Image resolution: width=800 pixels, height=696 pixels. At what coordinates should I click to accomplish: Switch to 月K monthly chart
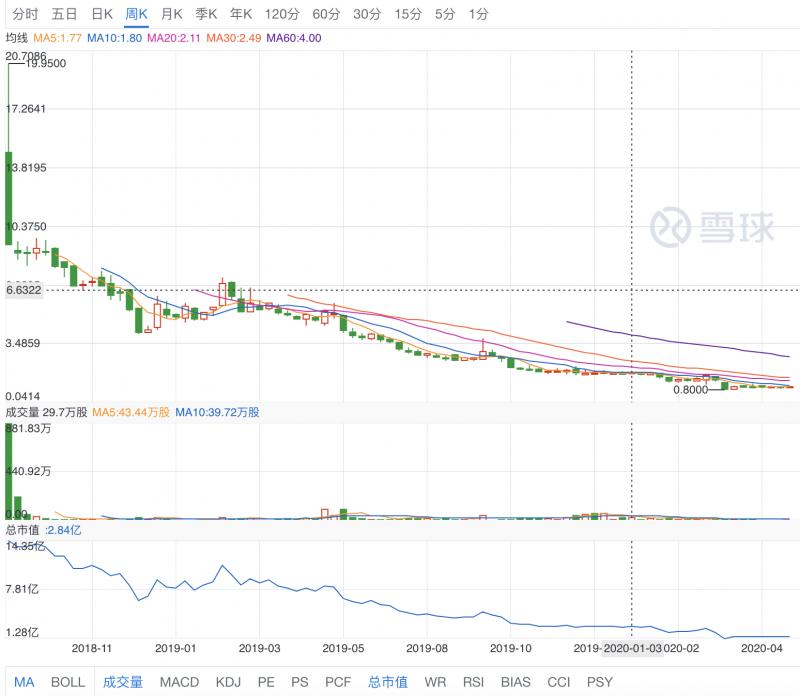[171, 14]
